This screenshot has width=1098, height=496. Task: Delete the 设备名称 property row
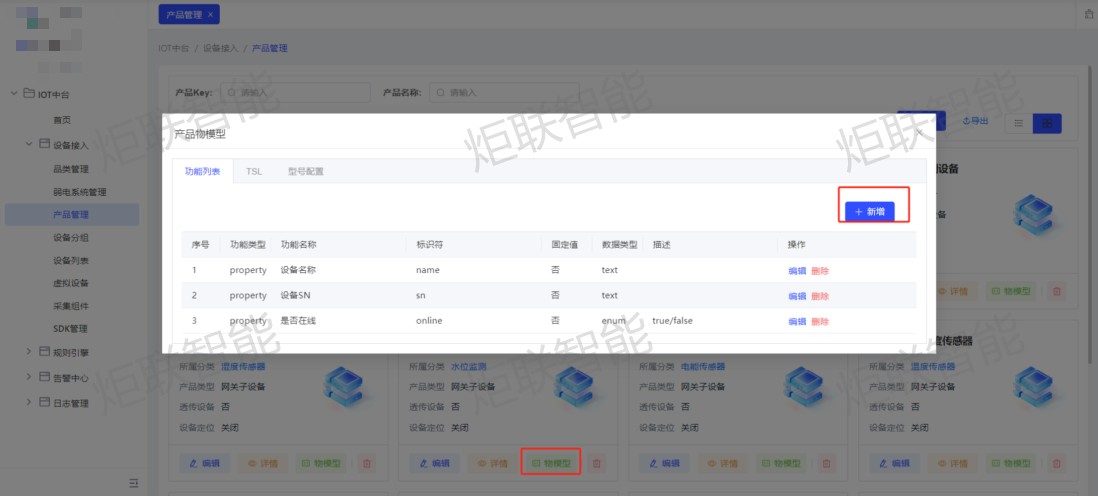[820, 270]
